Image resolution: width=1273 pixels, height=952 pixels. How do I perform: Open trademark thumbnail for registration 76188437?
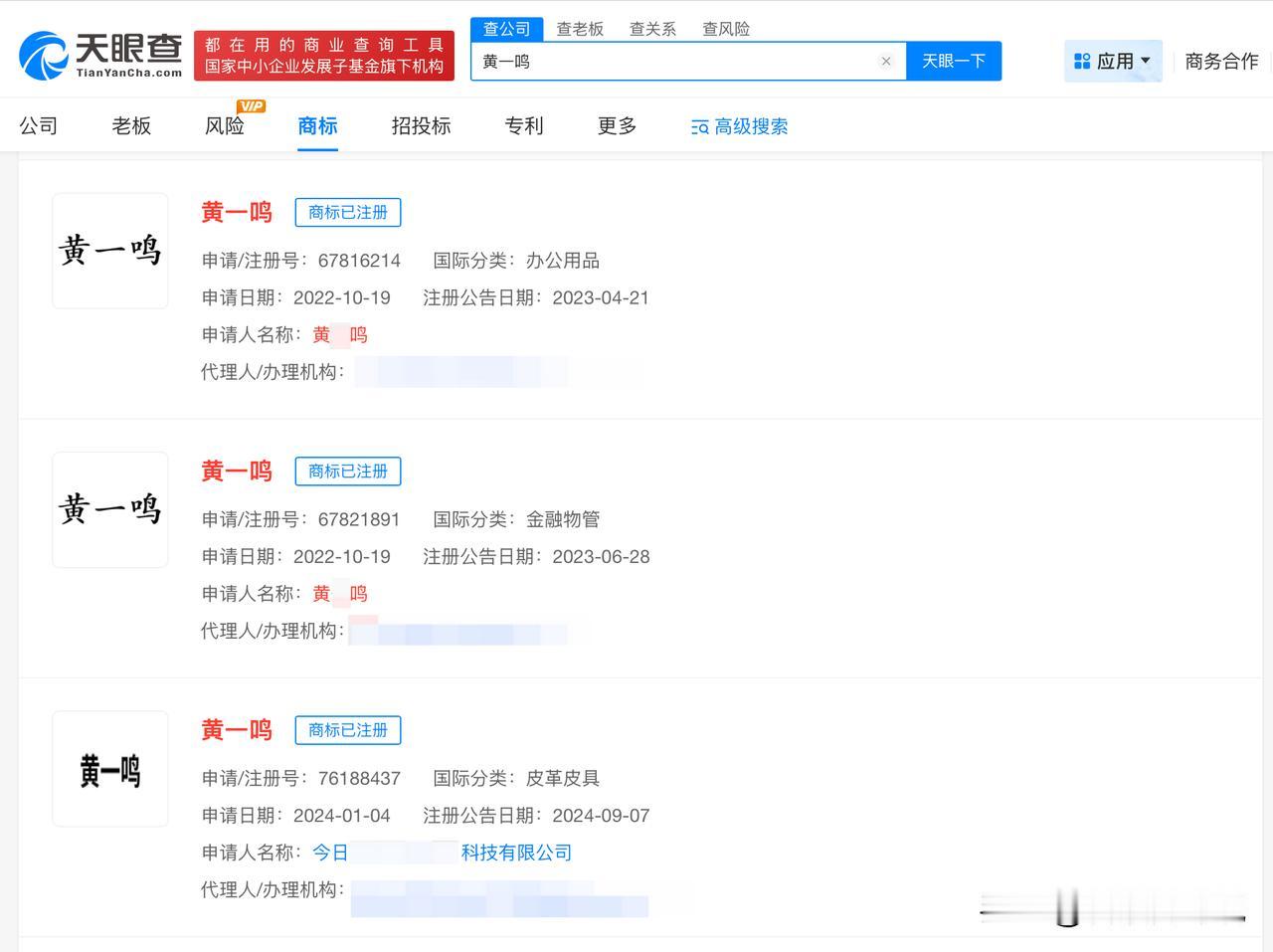click(x=110, y=769)
